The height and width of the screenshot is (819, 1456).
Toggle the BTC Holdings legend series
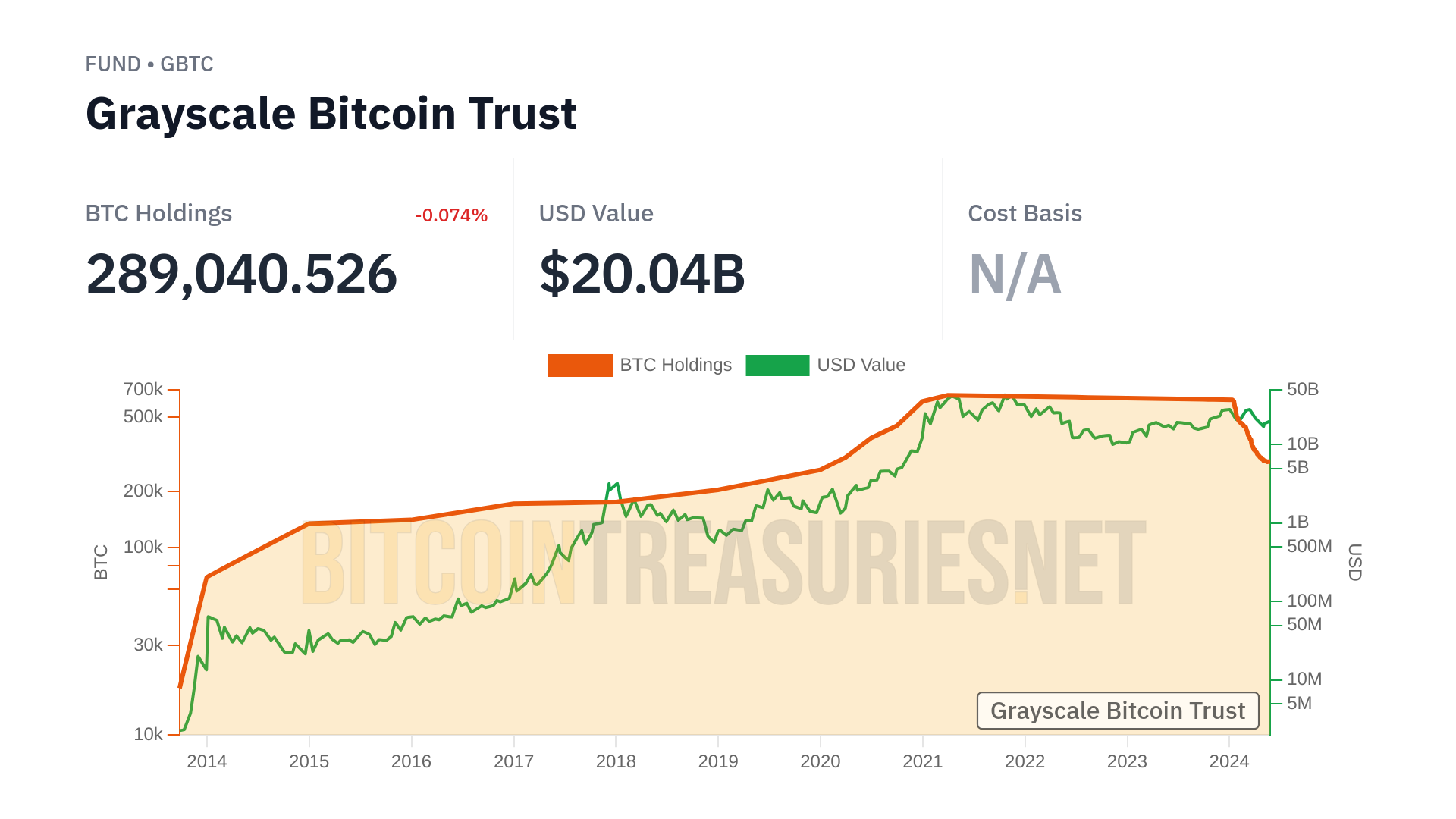[x=675, y=365]
